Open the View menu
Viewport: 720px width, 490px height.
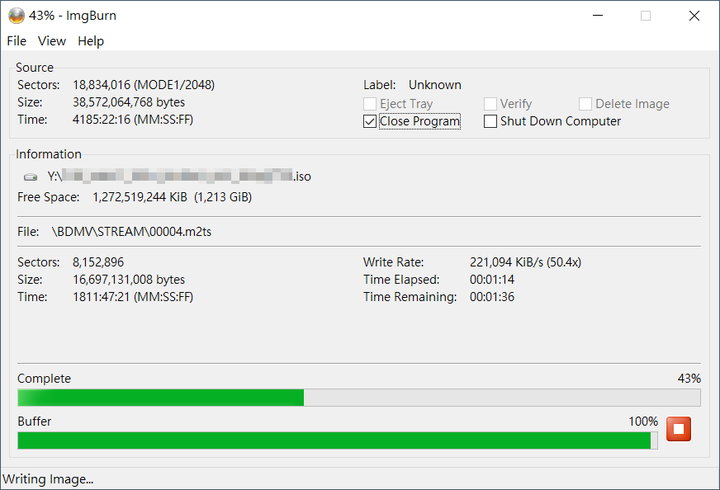click(x=52, y=41)
